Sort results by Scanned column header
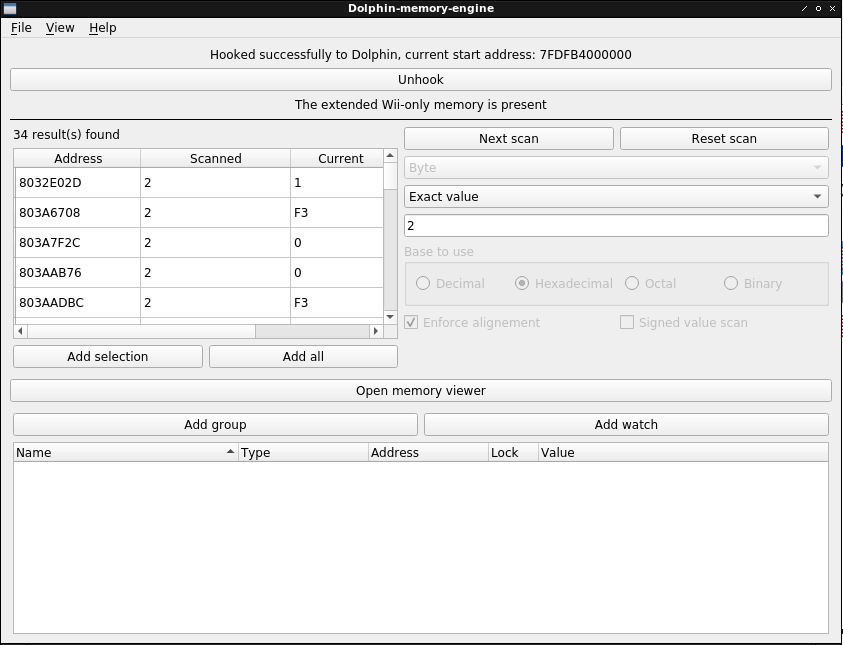 tap(216, 159)
